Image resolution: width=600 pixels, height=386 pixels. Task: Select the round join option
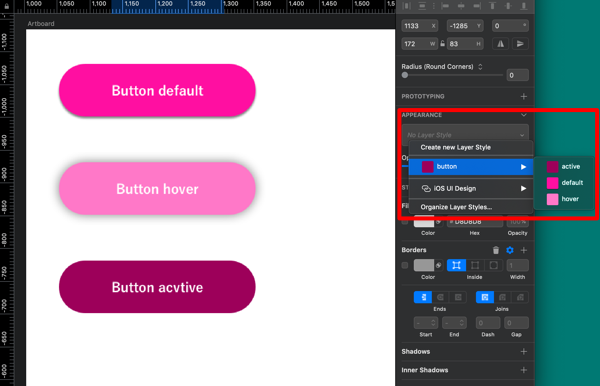(502, 297)
